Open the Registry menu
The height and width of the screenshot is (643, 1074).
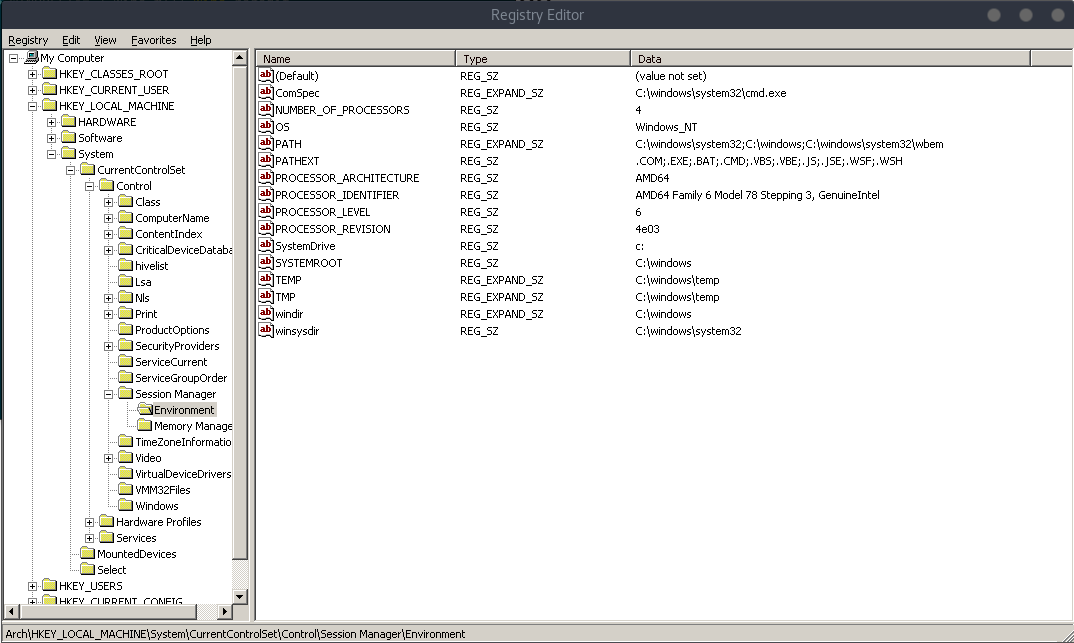[x=28, y=40]
